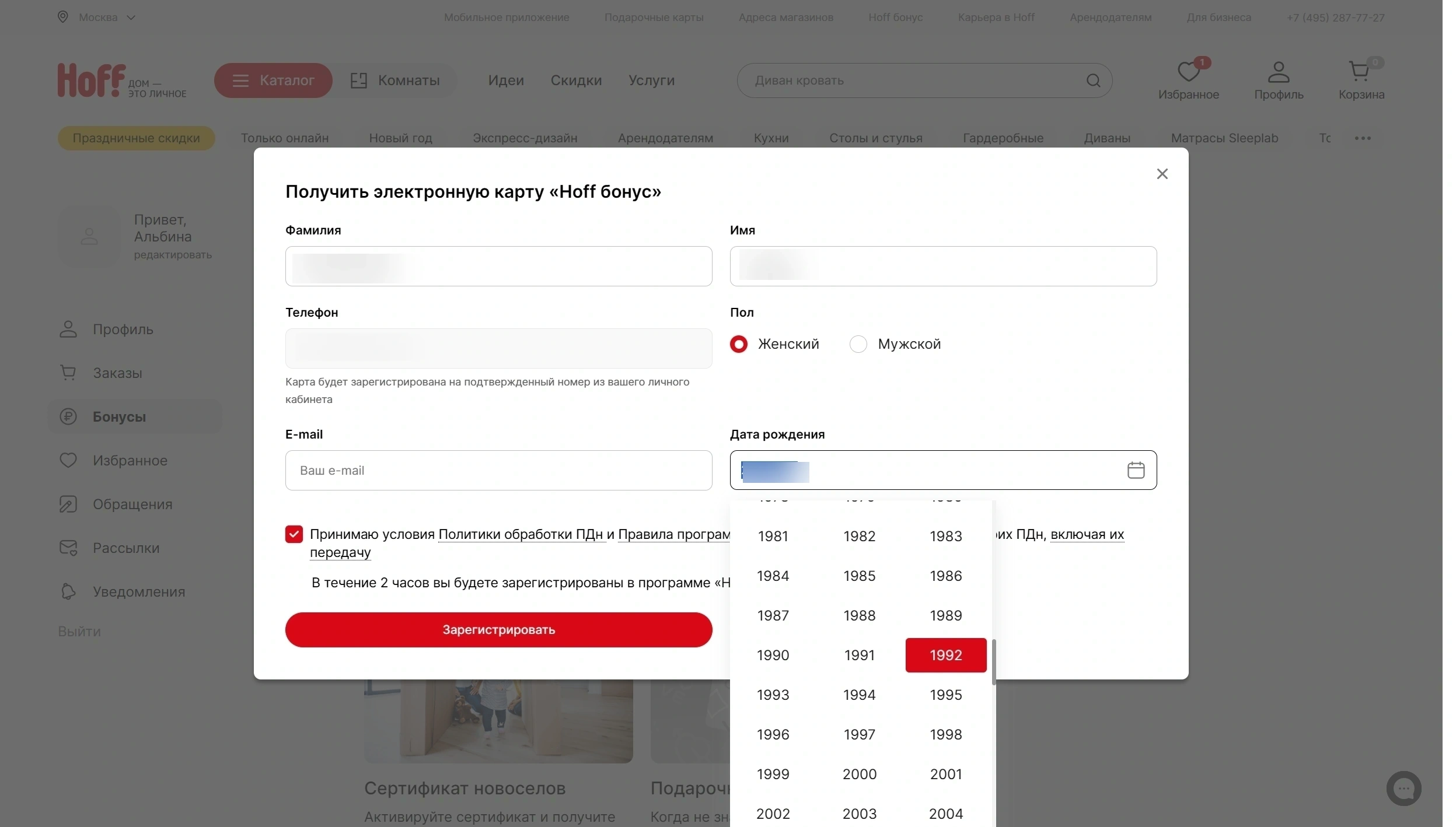Open the Корзина cart icon
The image size is (1456, 827).
[x=1360, y=71]
